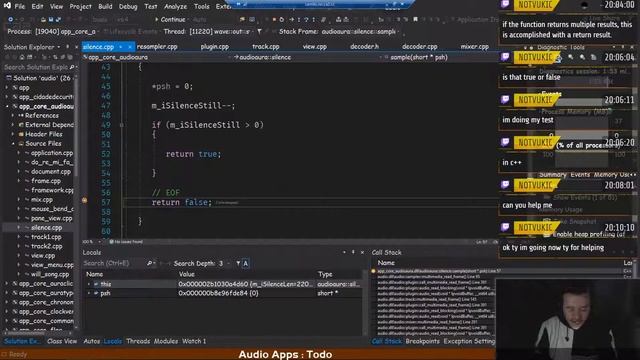Click the back navigation icon in toolbar
The image size is (640, 360).
[11, 19]
